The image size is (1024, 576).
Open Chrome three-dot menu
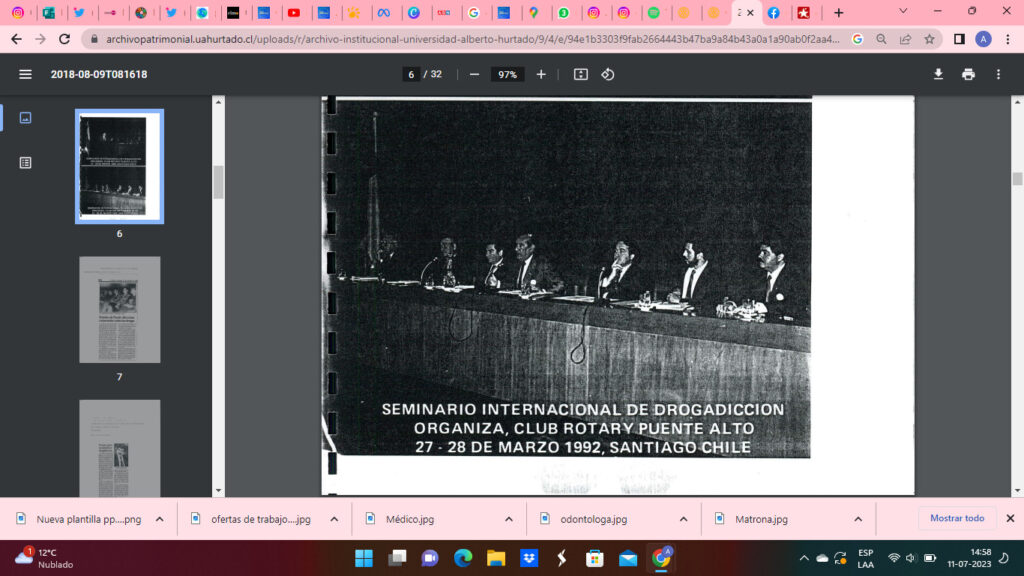pos(1008,39)
